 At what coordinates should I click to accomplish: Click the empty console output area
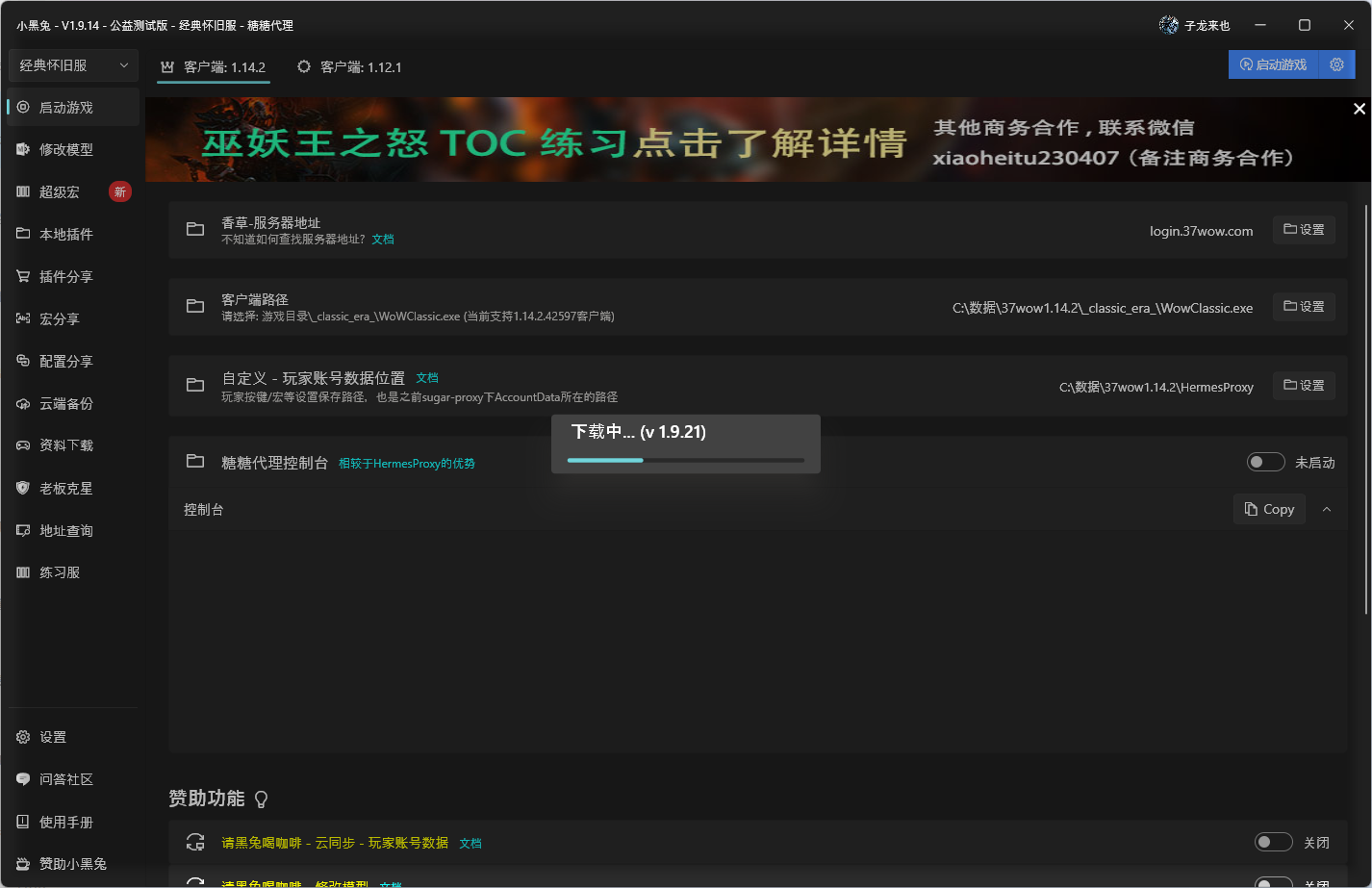(757, 640)
